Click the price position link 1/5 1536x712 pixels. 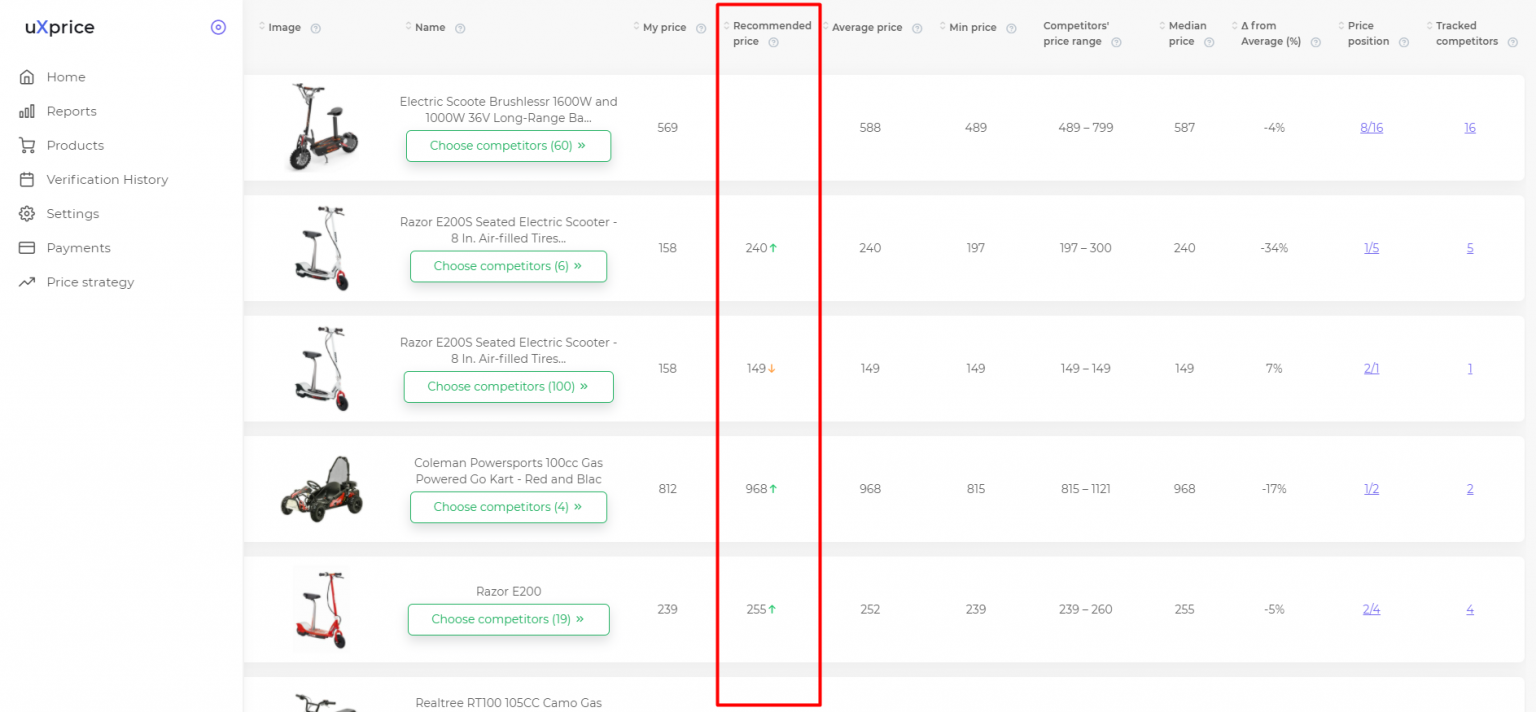click(x=1370, y=247)
